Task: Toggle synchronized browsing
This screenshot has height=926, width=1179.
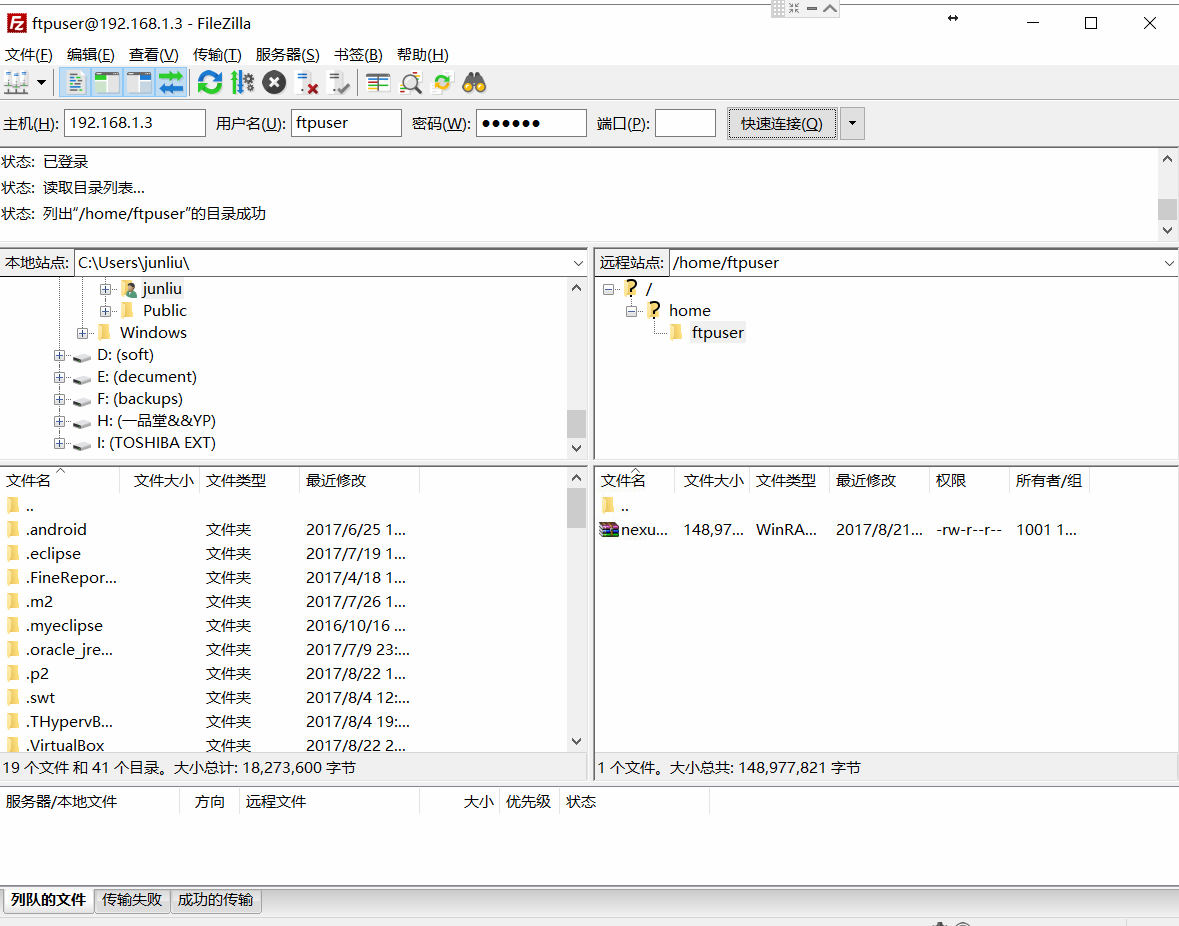Action: coord(443,83)
